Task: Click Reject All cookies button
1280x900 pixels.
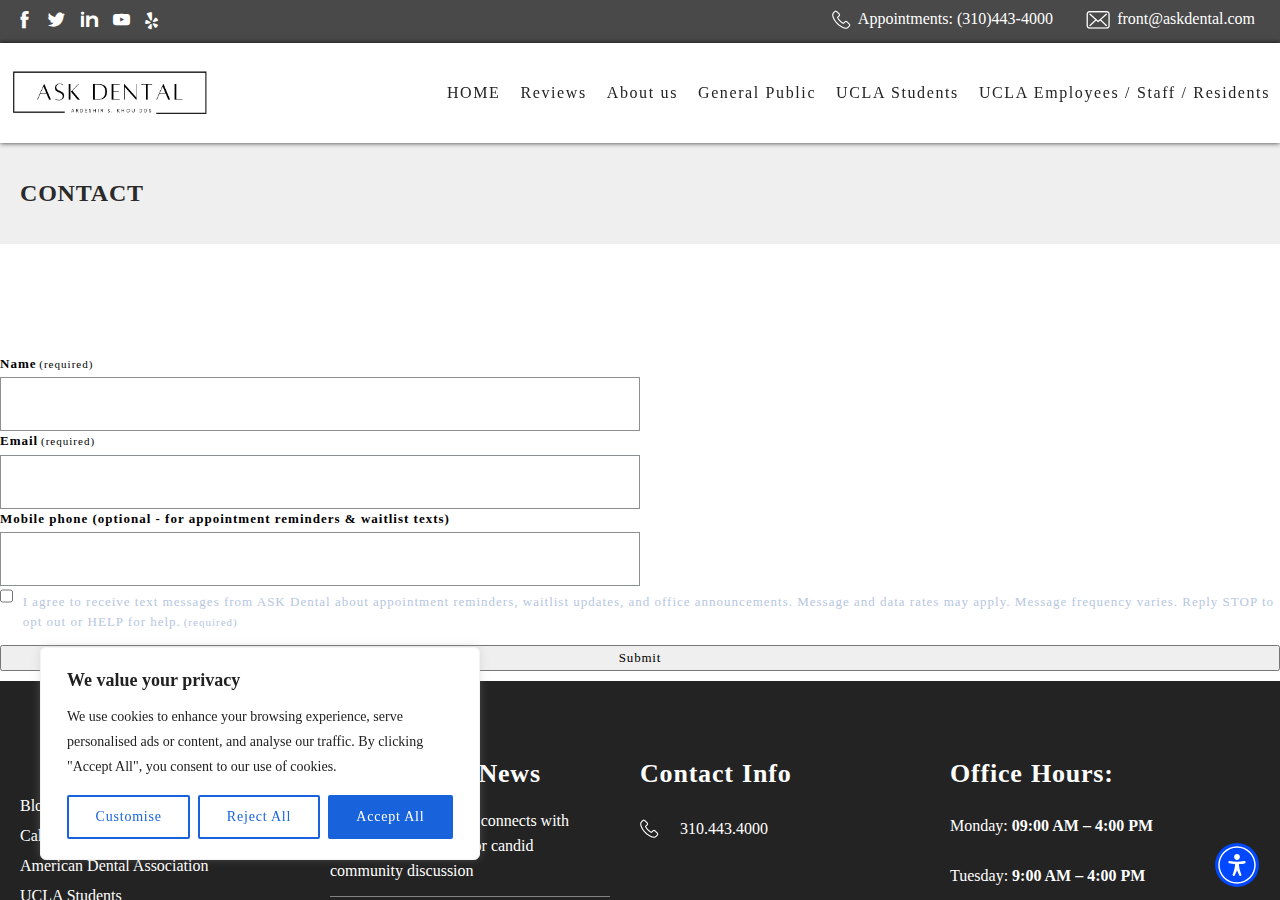Action: 259,817
